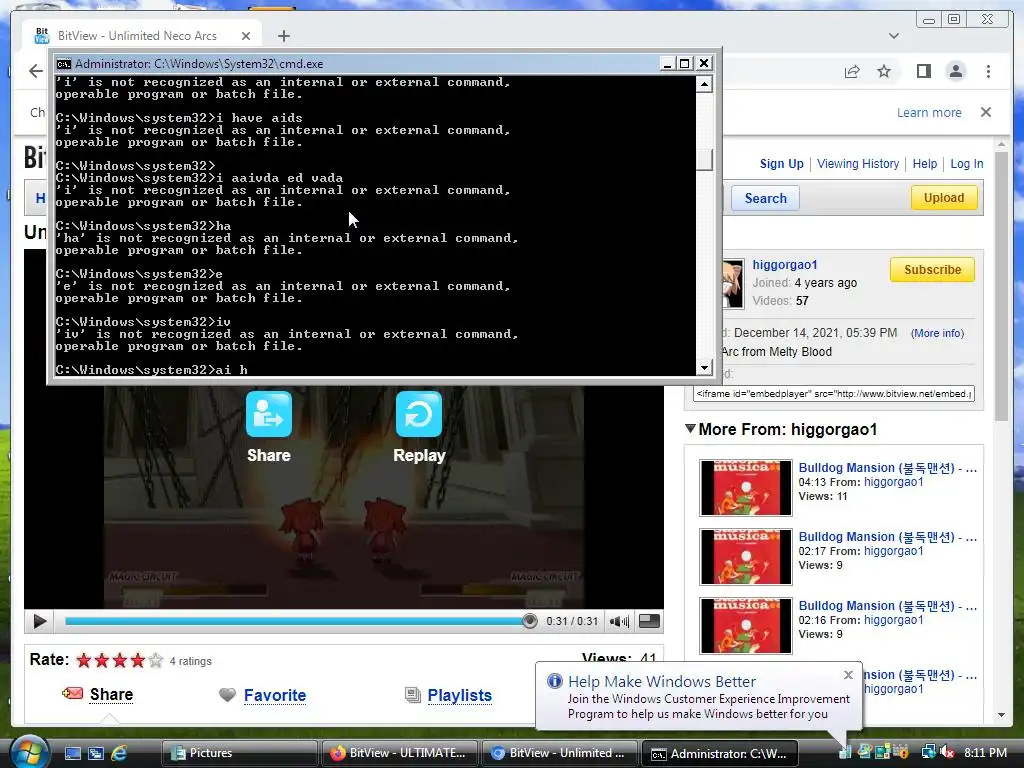Click the Share icon on video overlay

268,414
